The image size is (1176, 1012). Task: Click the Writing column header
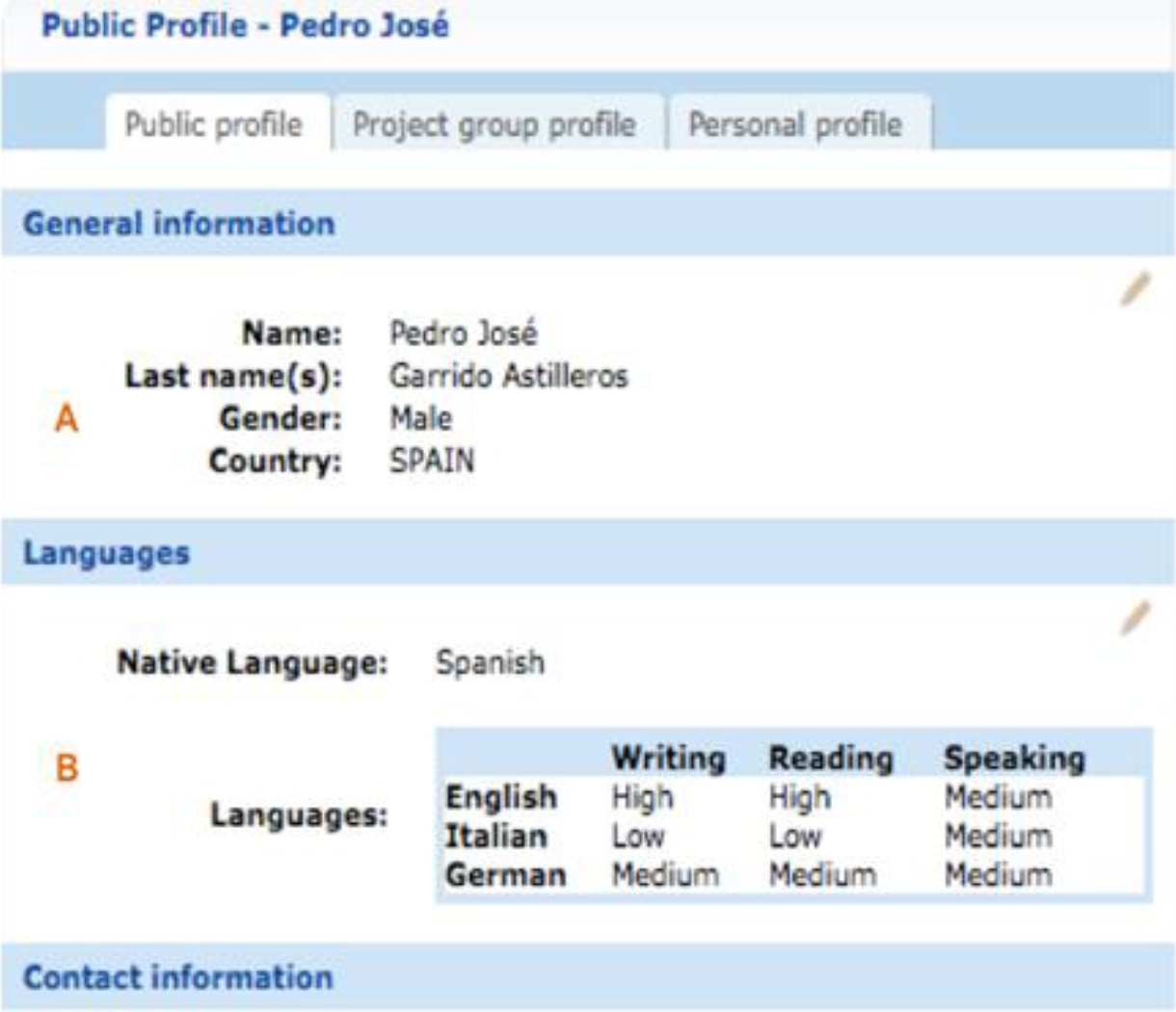668,759
